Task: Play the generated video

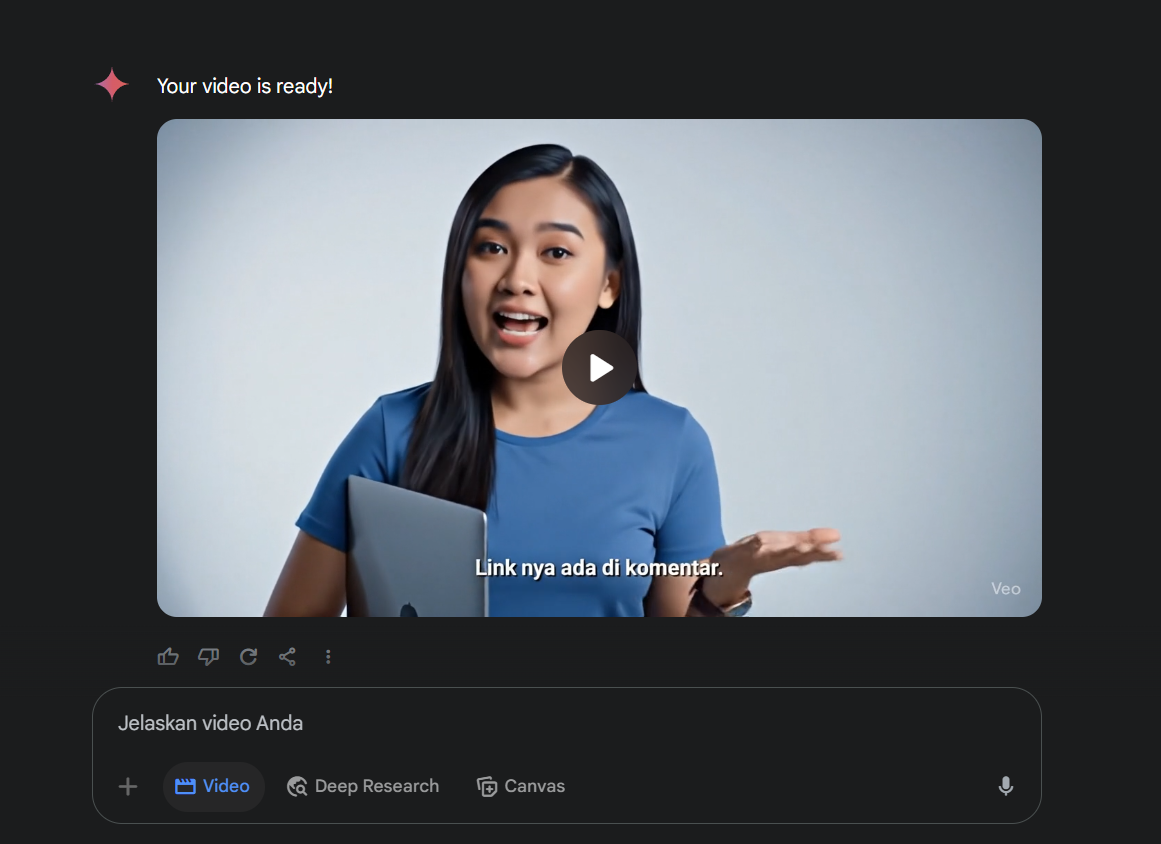Action: (x=599, y=367)
